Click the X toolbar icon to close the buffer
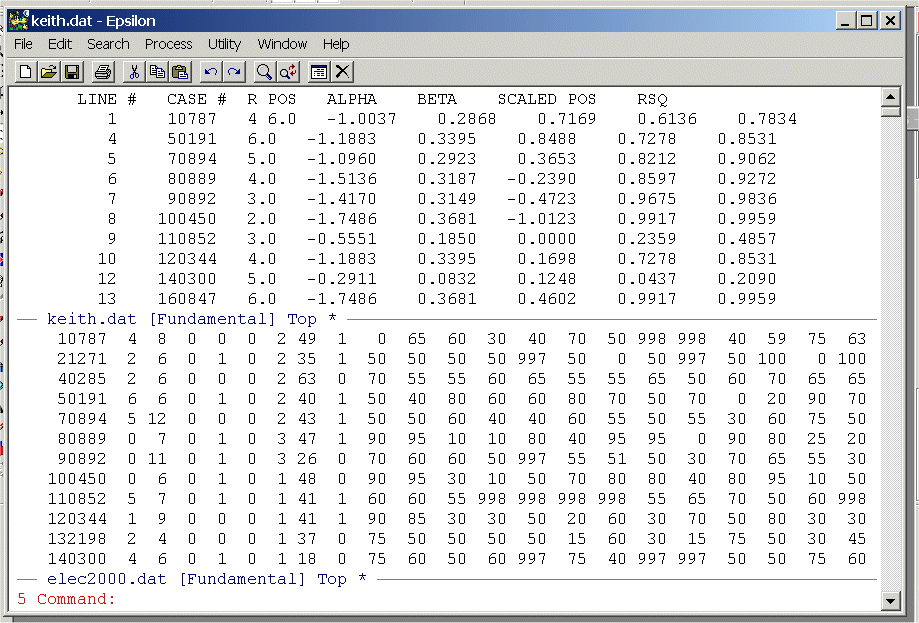This screenshot has height=623, width=919. 343,71
